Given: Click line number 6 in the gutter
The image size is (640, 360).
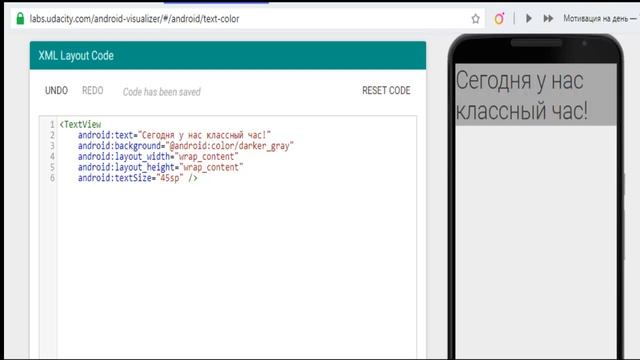Looking at the screenshot, I should click(x=52, y=178).
